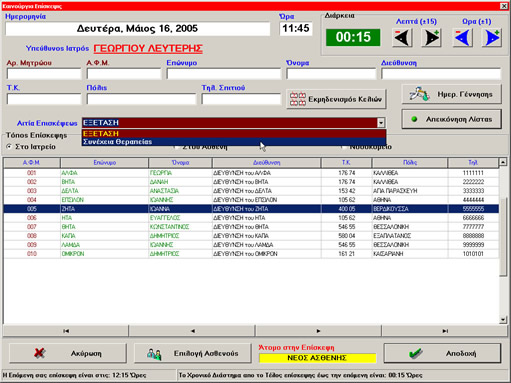Image resolution: width=511 pixels, height=383 pixels.
Task: Select the Στο Ιατρείο radio button
Action: click(9, 147)
